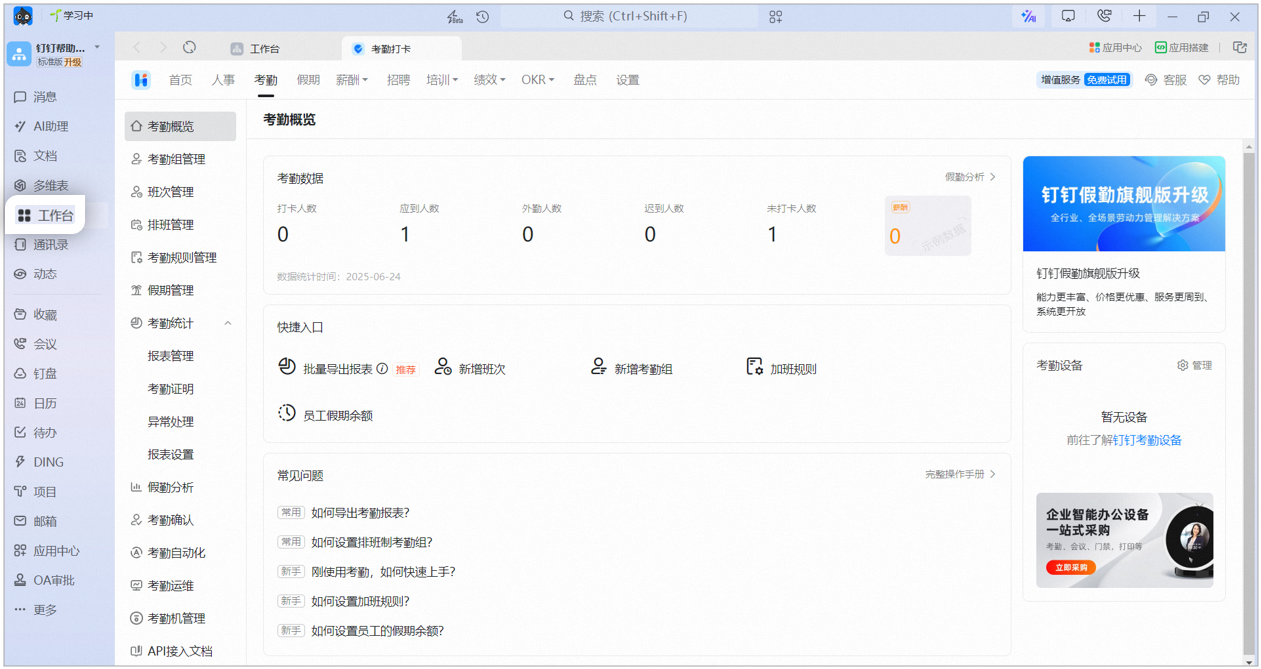1261x669 pixels.
Task: Collapse the 考勤统计 section
Action: [x=228, y=324]
